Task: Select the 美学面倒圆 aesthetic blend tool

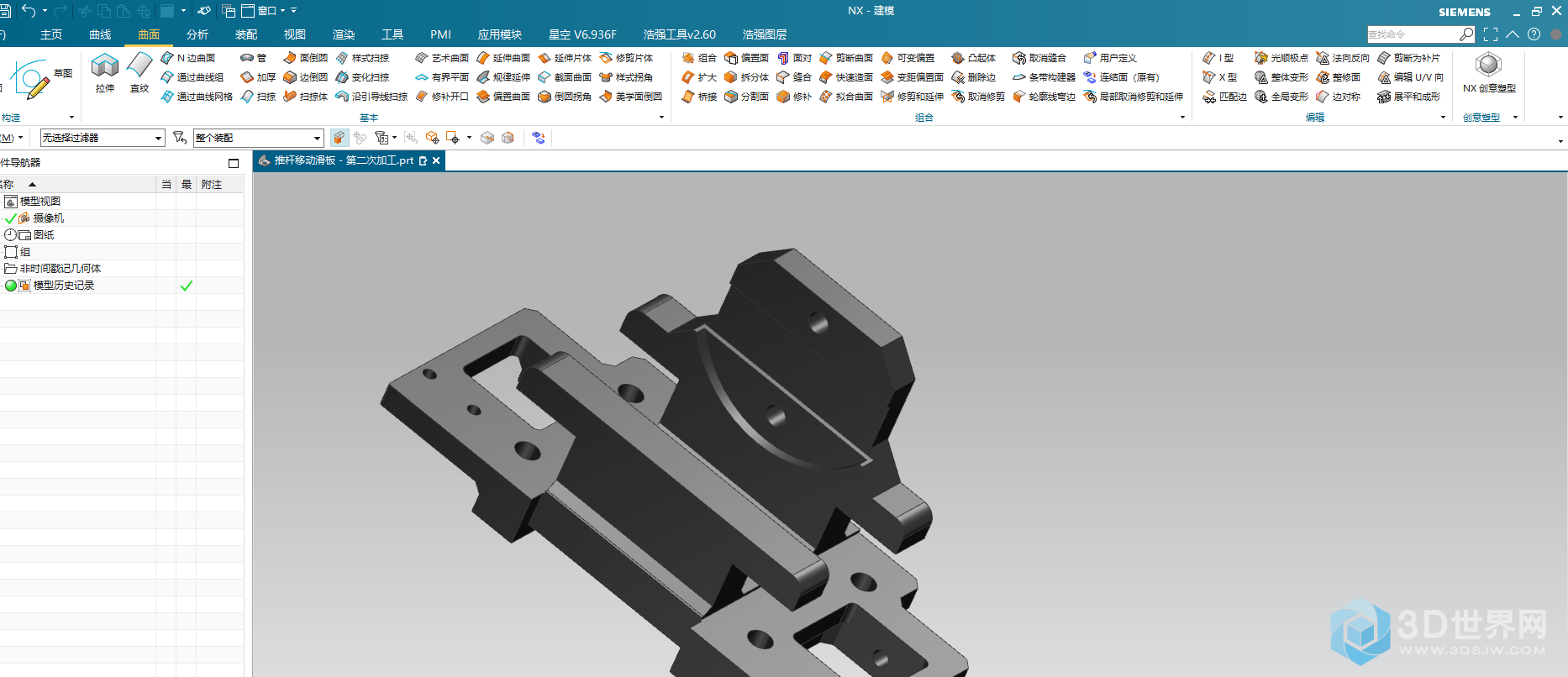Action: point(630,97)
